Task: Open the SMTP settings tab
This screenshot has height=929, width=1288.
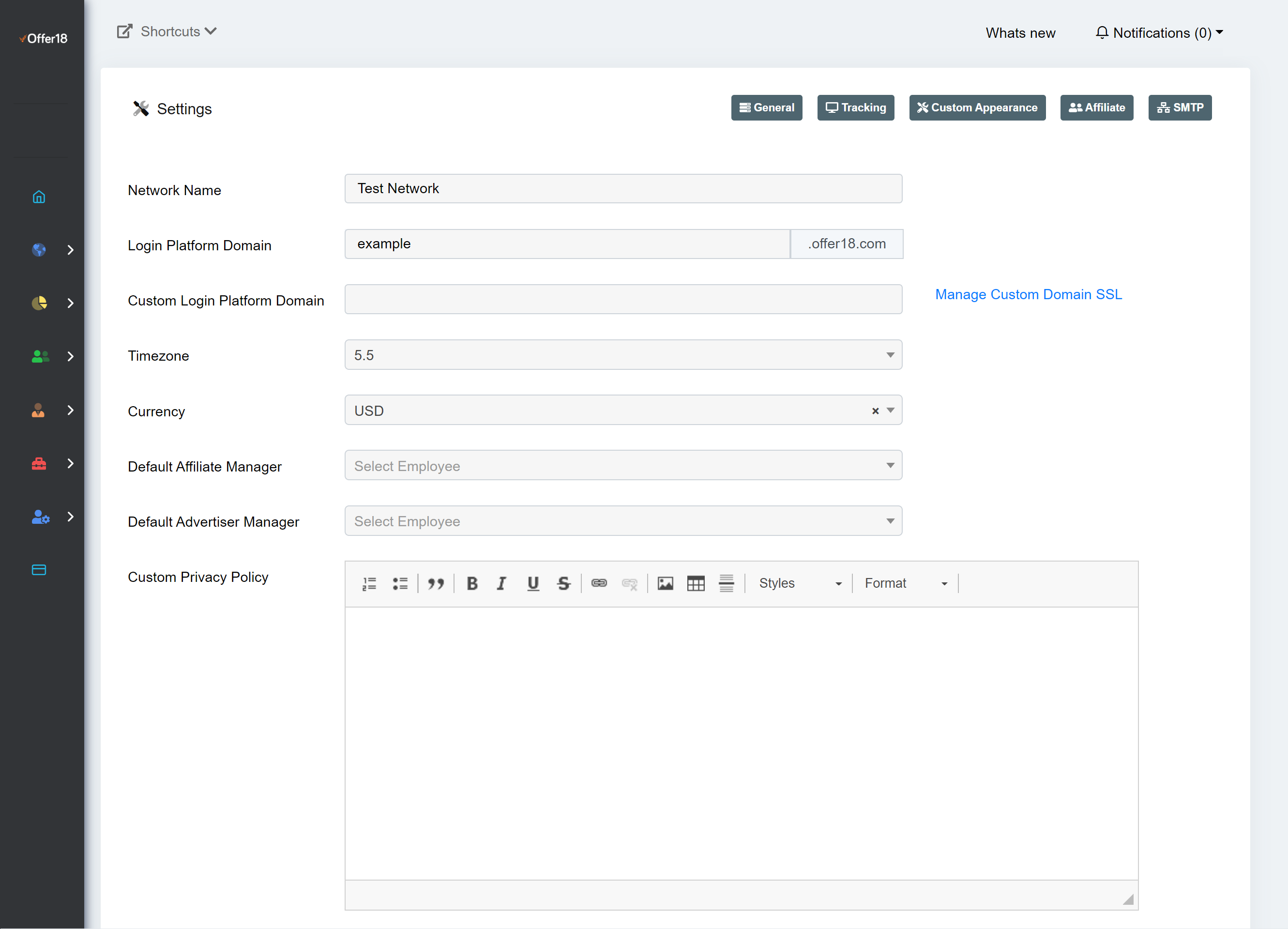Action: point(1180,107)
